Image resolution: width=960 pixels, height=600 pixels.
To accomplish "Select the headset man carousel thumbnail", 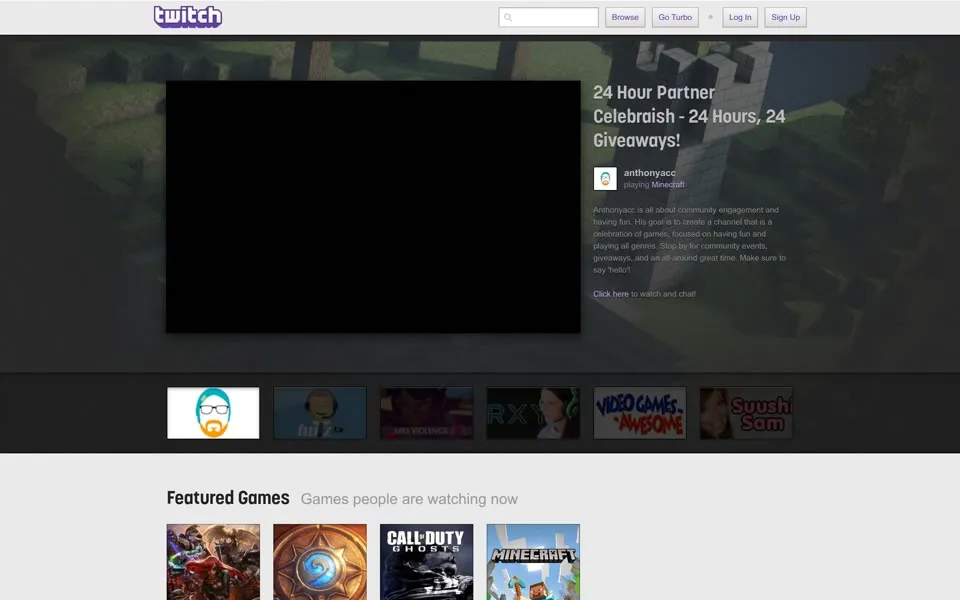I will [320, 413].
